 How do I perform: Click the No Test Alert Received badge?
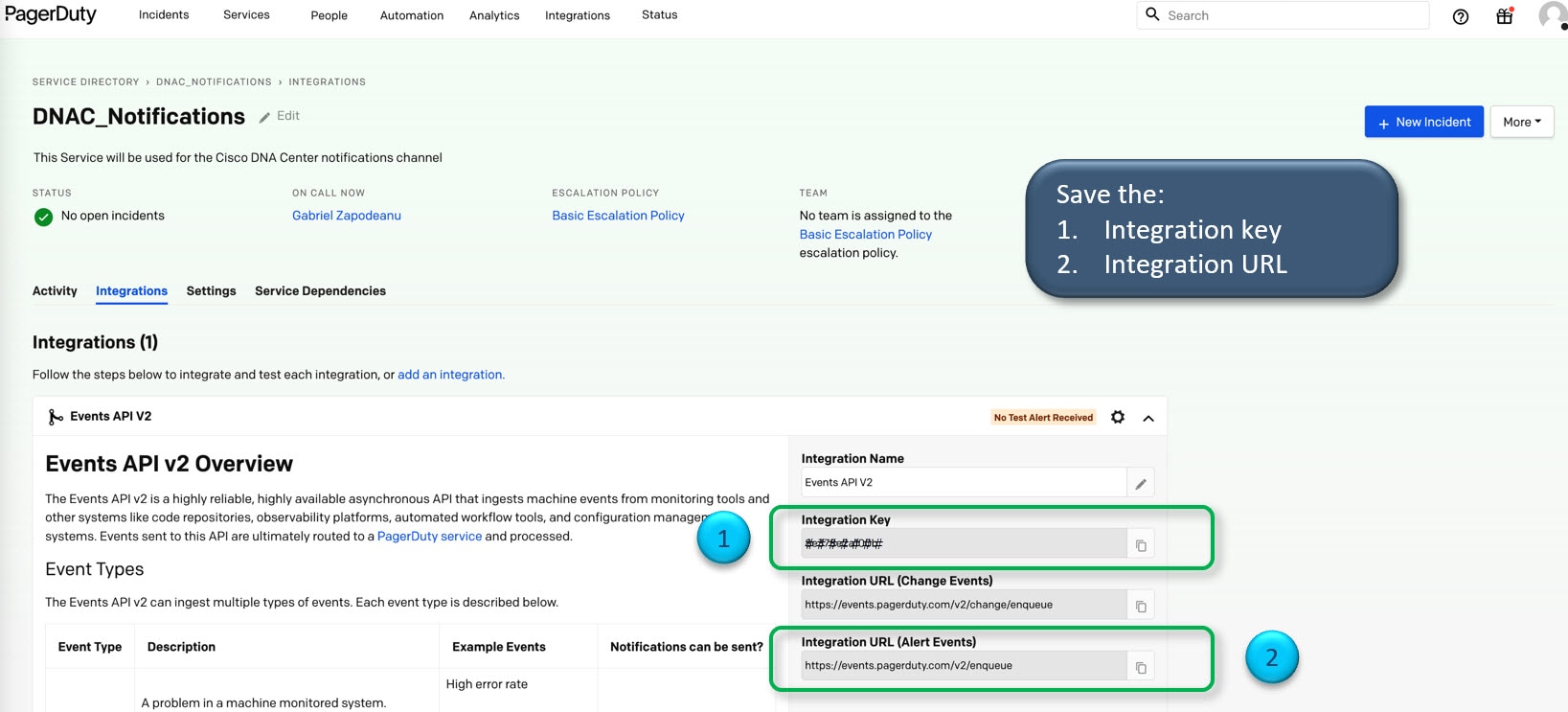tap(1043, 418)
